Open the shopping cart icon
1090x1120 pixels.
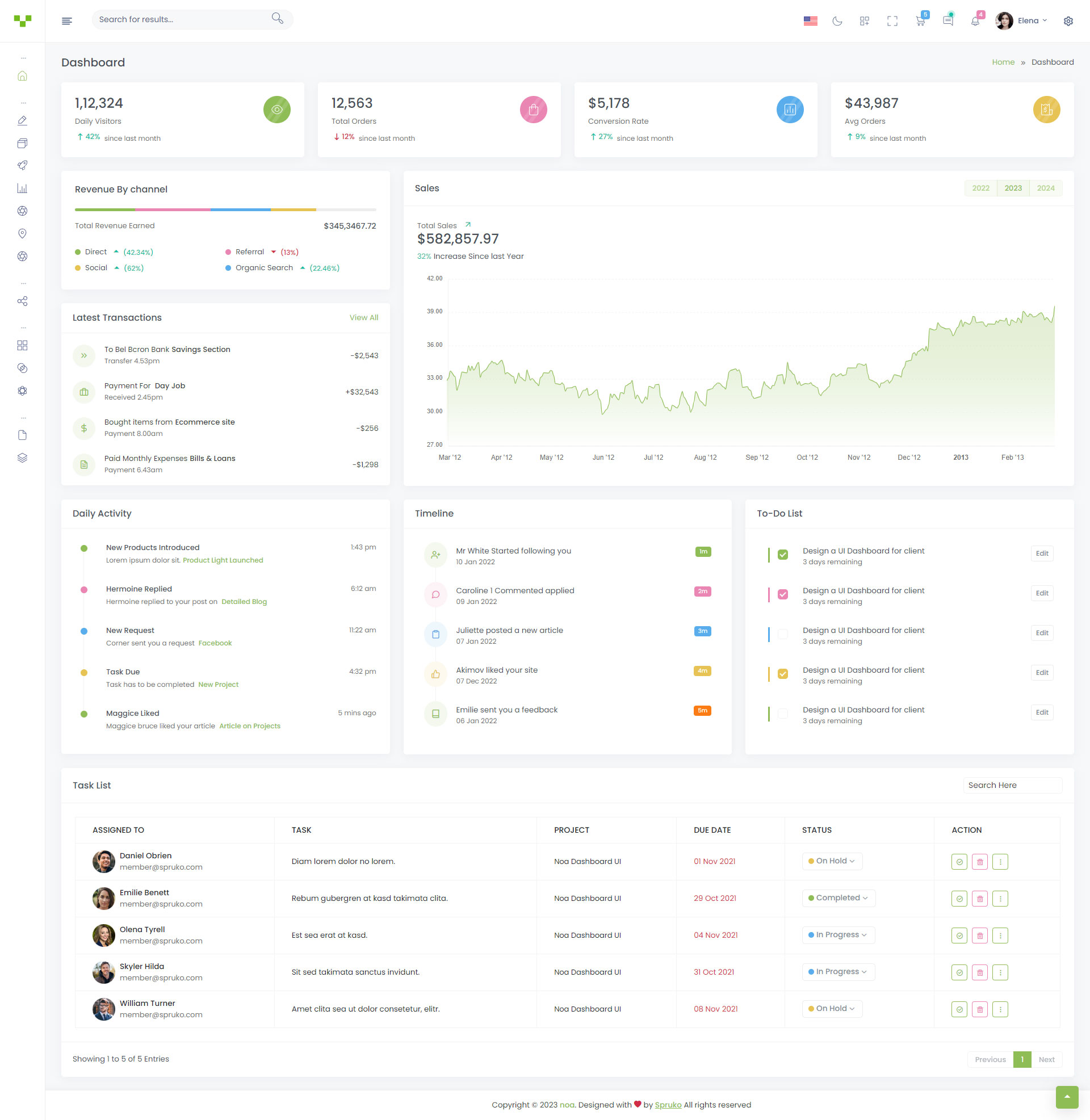tap(920, 21)
